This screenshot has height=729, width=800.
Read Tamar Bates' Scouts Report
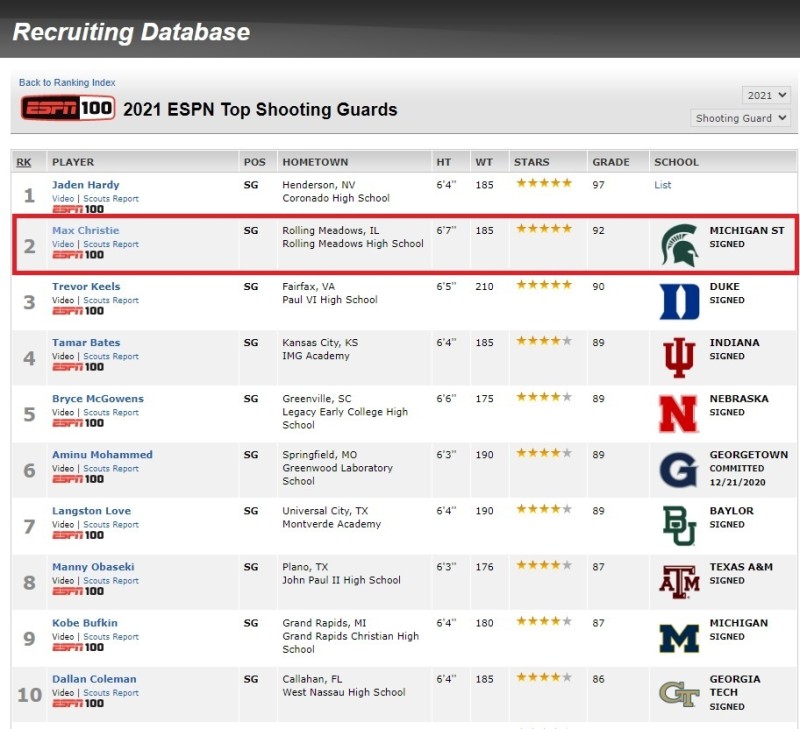tap(111, 357)
